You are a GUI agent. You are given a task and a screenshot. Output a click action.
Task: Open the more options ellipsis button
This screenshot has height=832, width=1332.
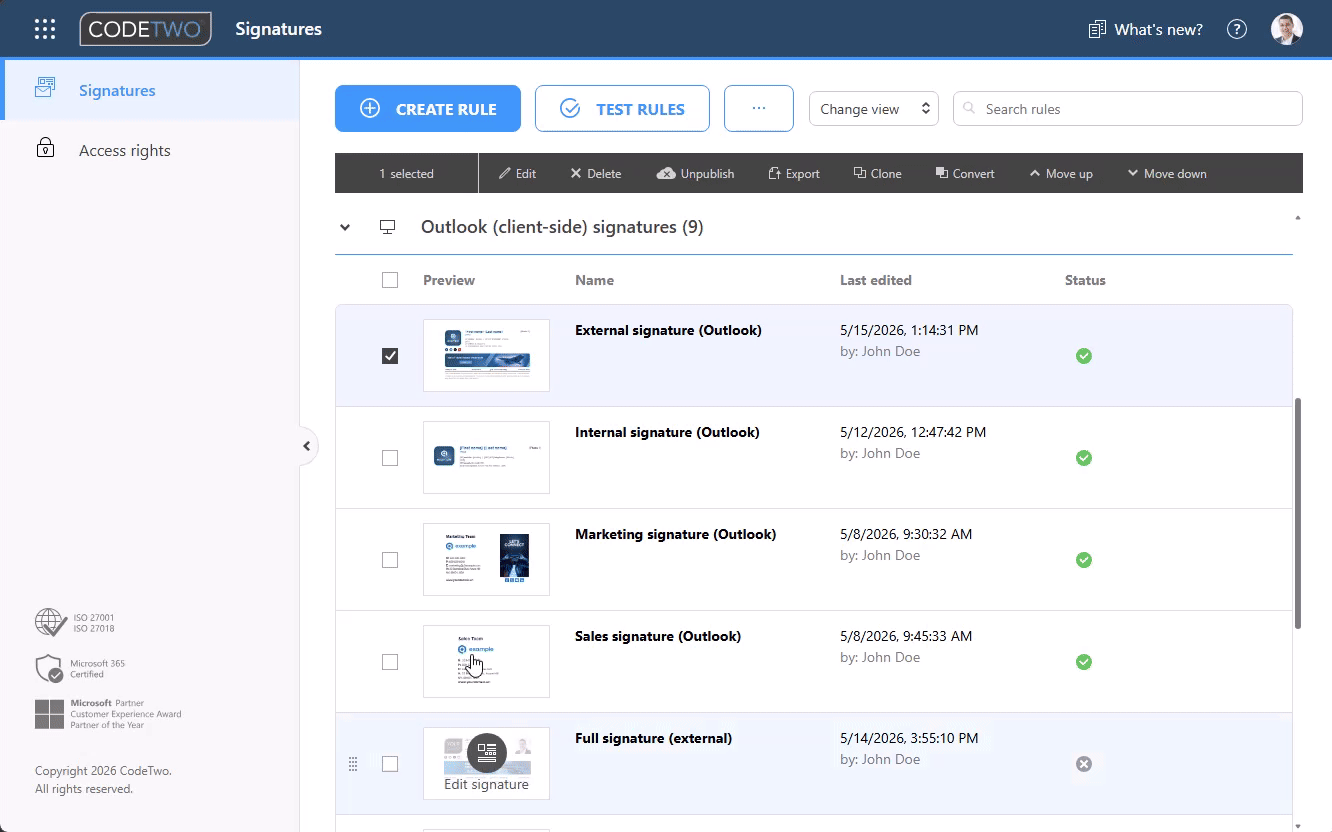[x=759, y=109]
